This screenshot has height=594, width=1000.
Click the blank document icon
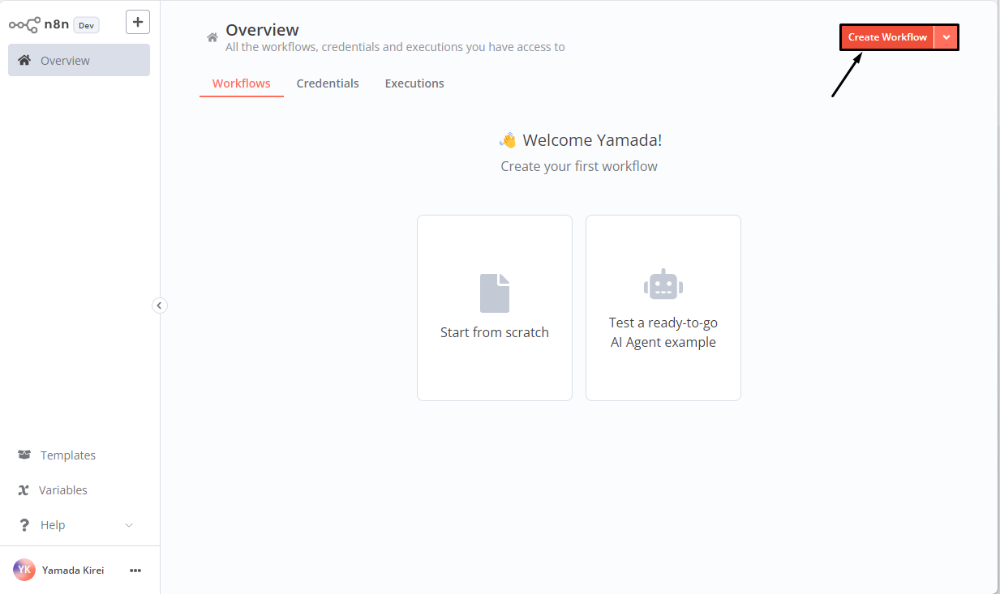point(494,293)
